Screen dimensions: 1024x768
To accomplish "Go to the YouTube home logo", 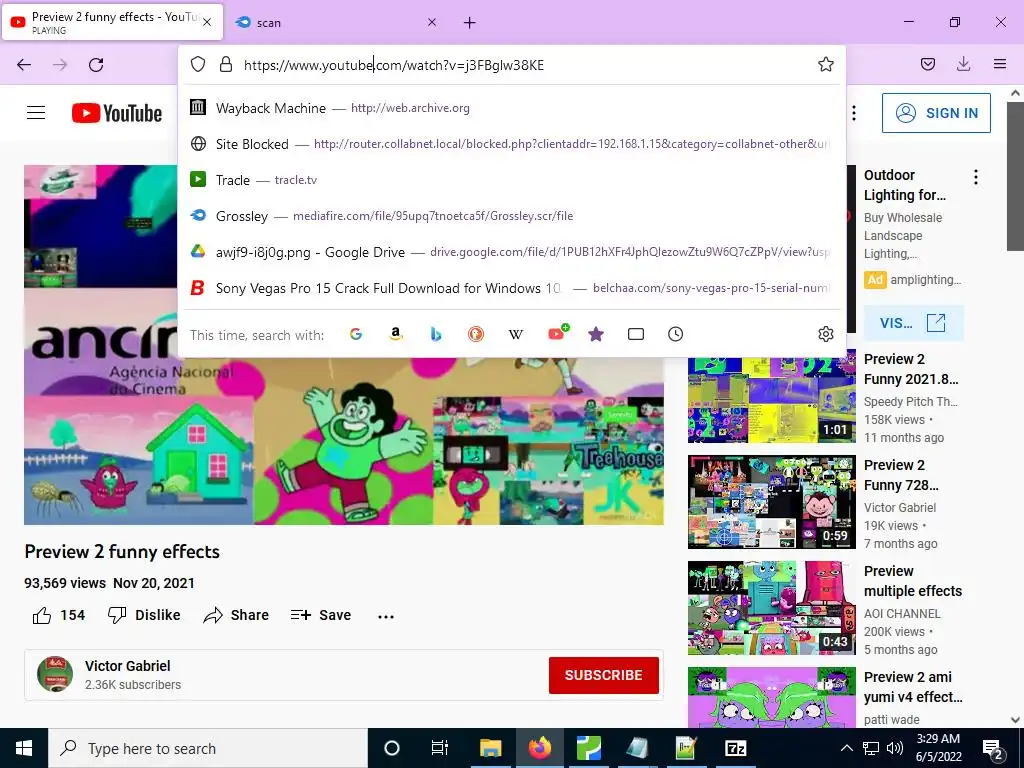I will pos(117,113).
